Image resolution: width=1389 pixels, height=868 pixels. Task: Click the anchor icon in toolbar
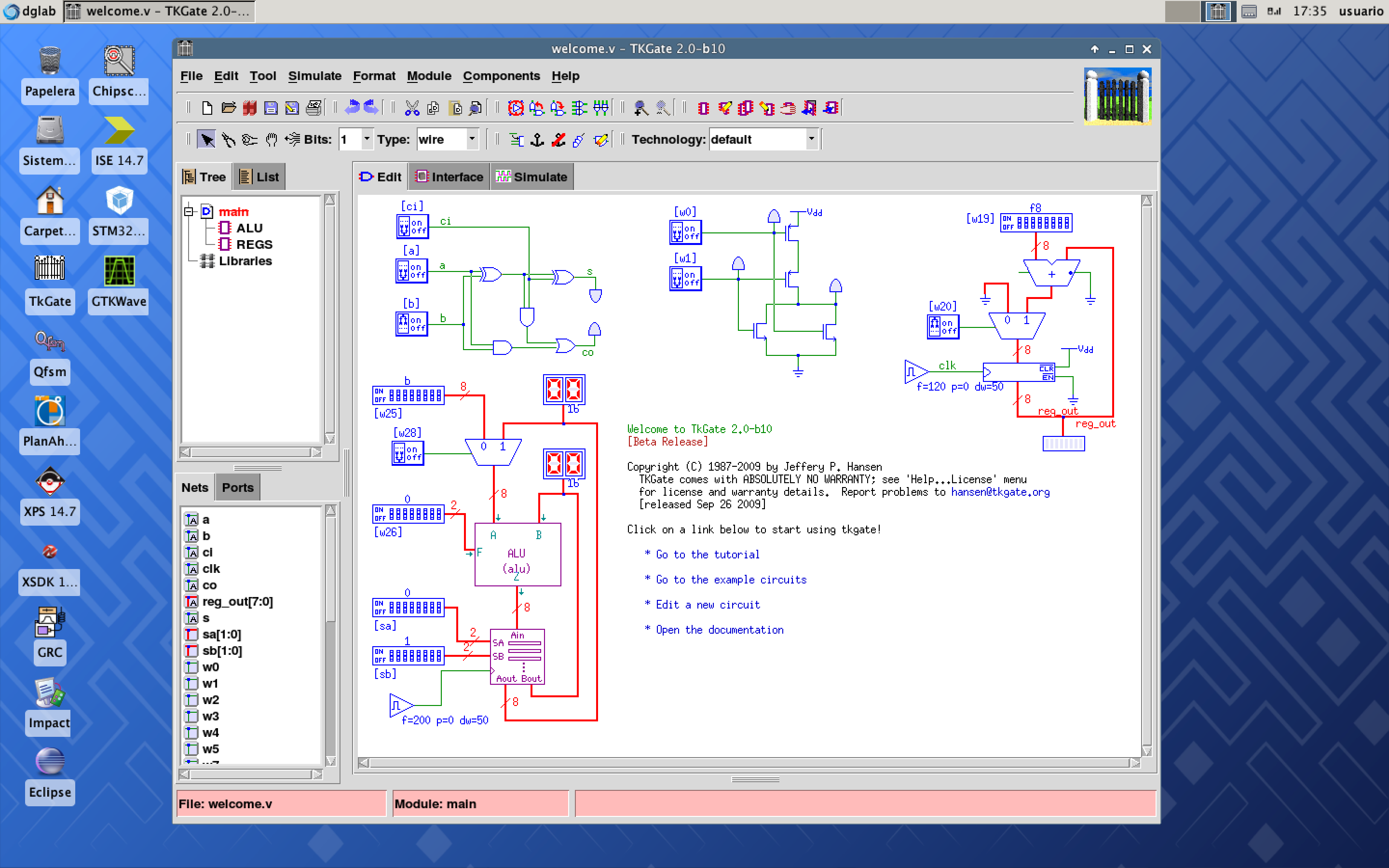(537, 139)
